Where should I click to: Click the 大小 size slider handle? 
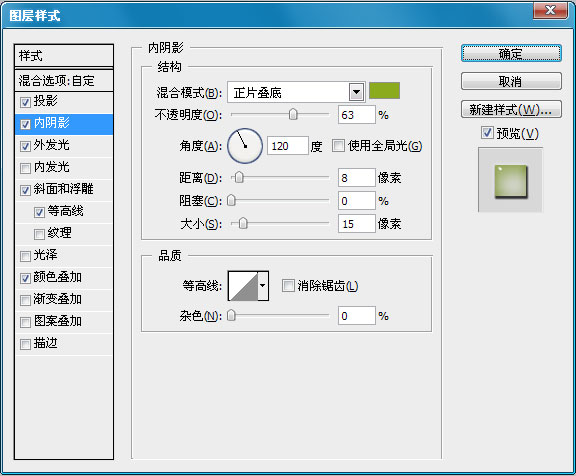click(x=243, y=223)
